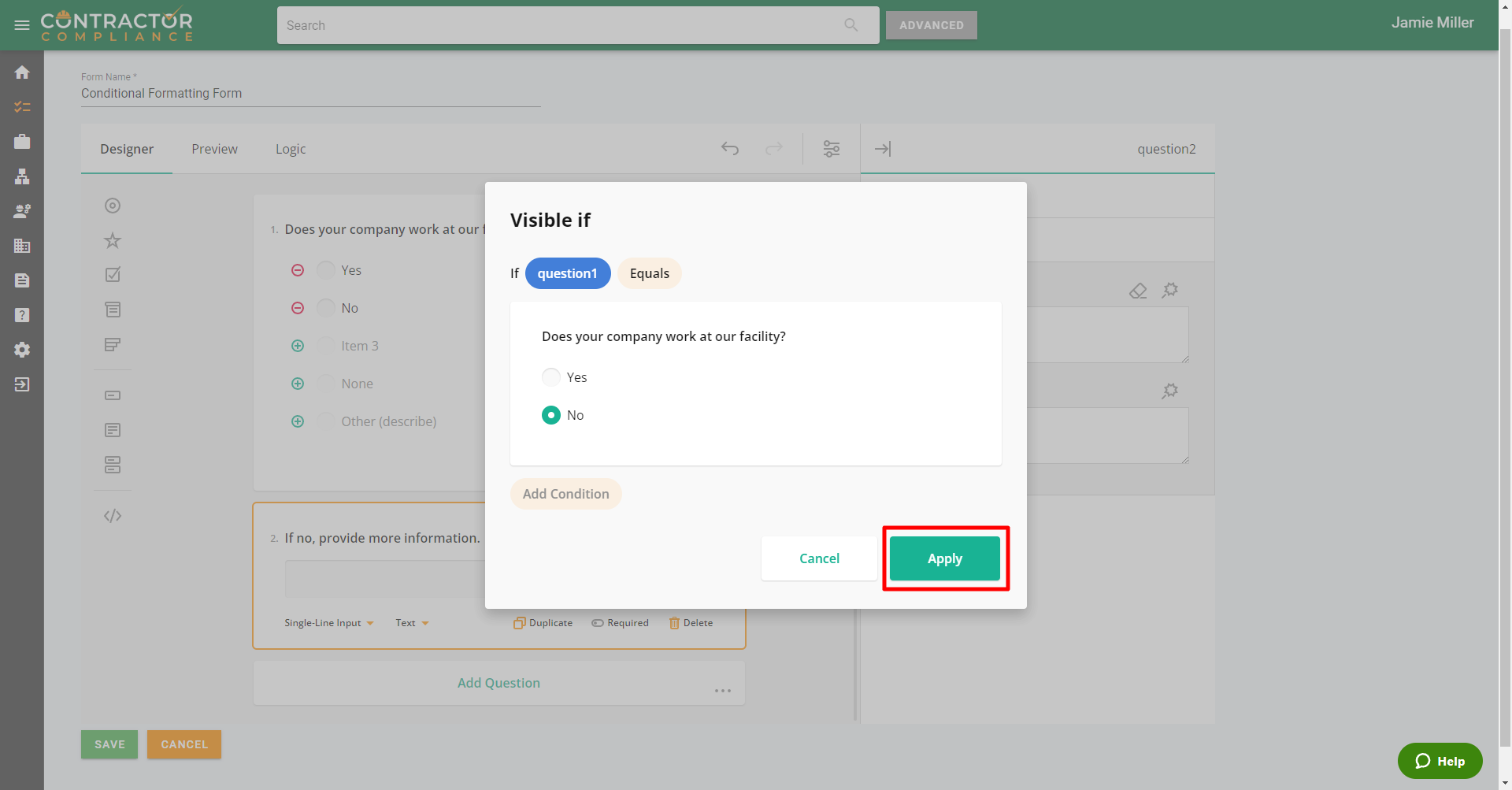The width and height of the screenshot is (1512, 790).
Task: Click the Search input field
Action: point(559,25)
